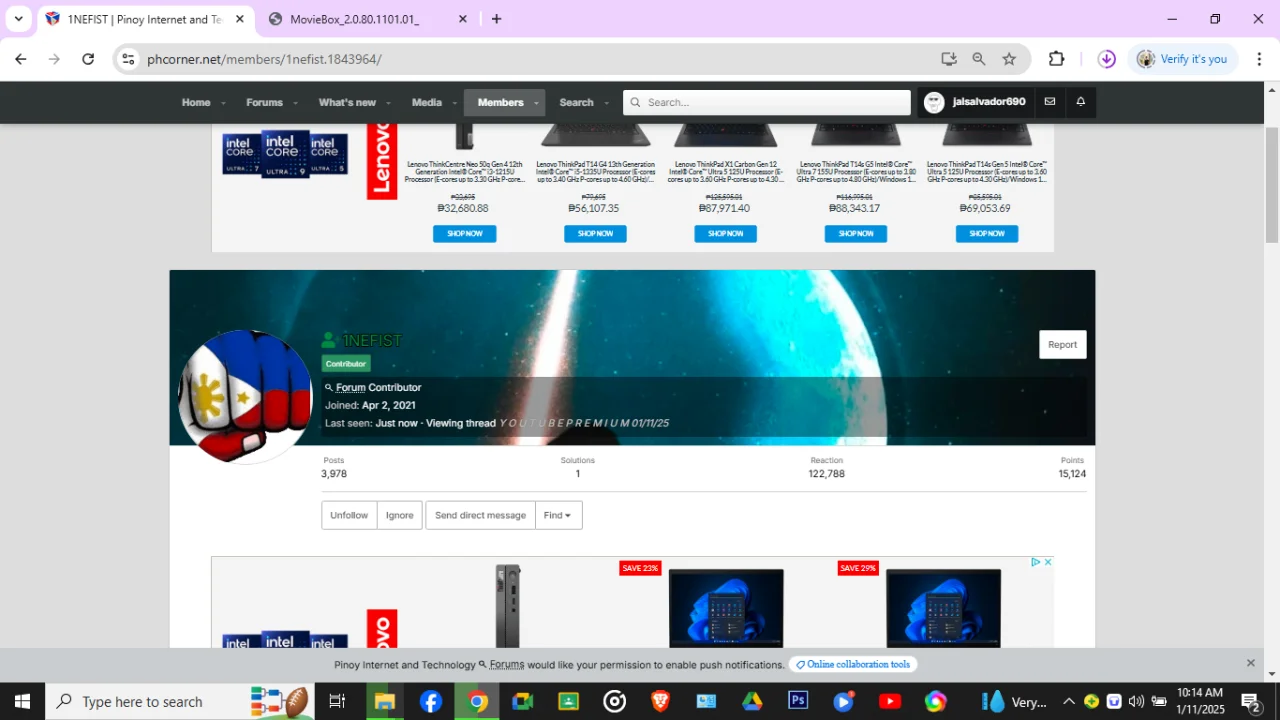The height and width of the screenshot is (720, 1280).
Task: Open the alerts bell icon
Action: (x=1080, y=102)
